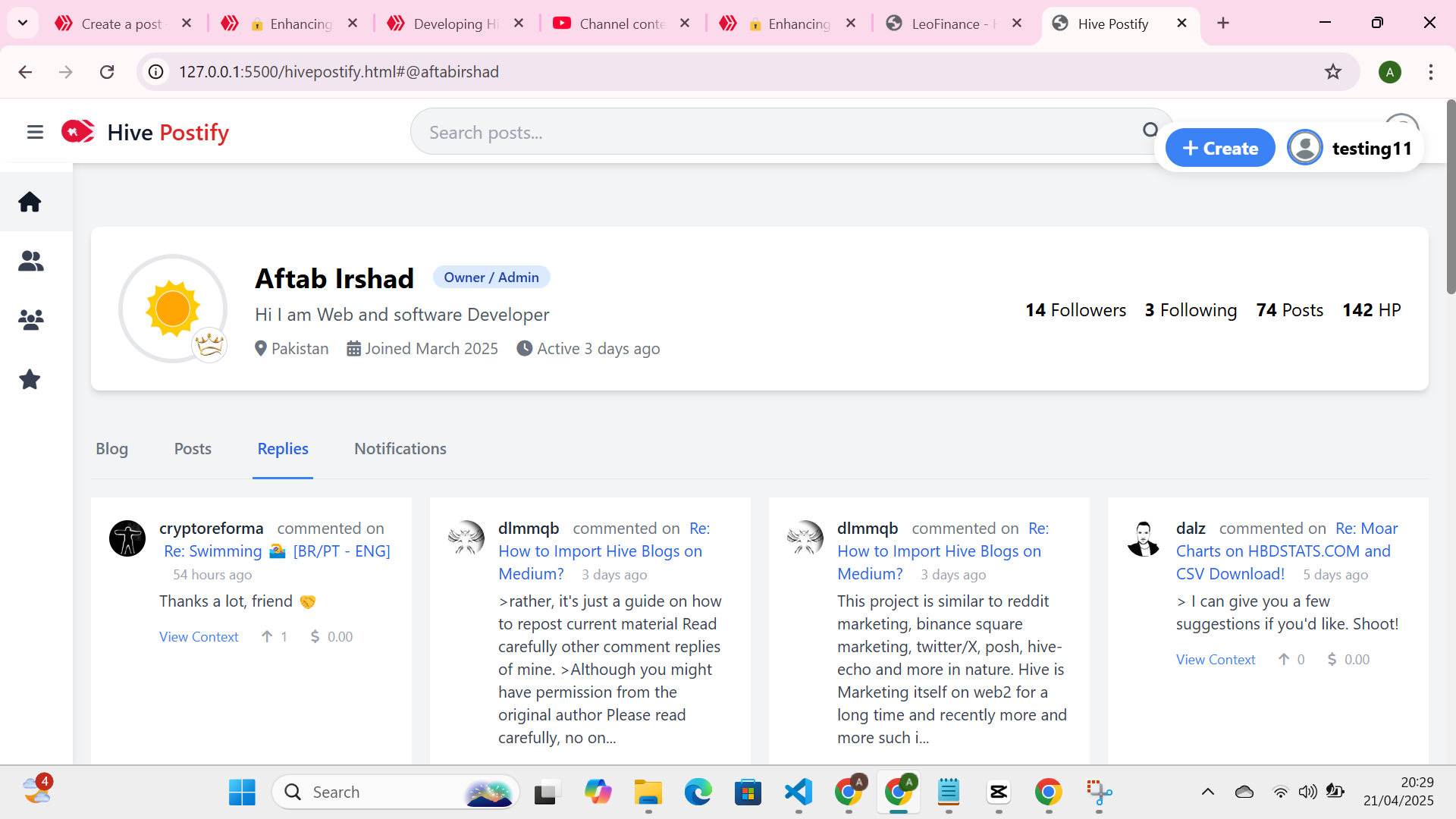Click dalz's avatar picture
The image size is (1456, 819).
click(1144, 538)
